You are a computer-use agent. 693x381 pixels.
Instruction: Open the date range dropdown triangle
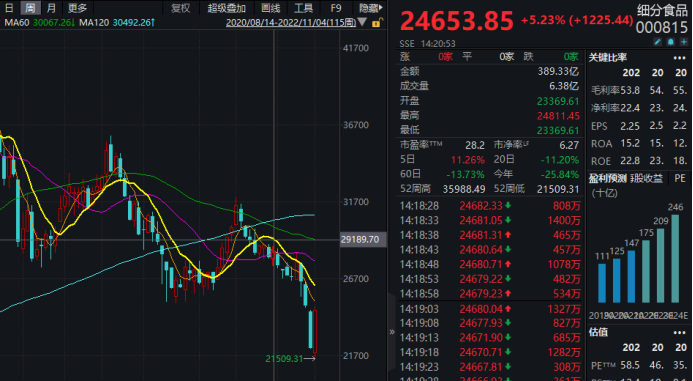(x=362, y=22)
